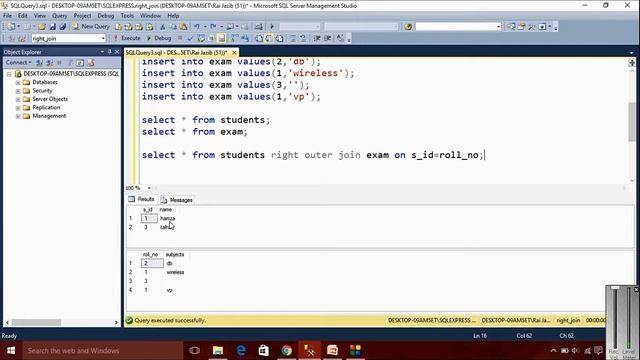Click the Connect Object Explorer icon
Image resolution: width=640 pixels, height=360 pixels.
pyautogui.click(x=39, y=62)
